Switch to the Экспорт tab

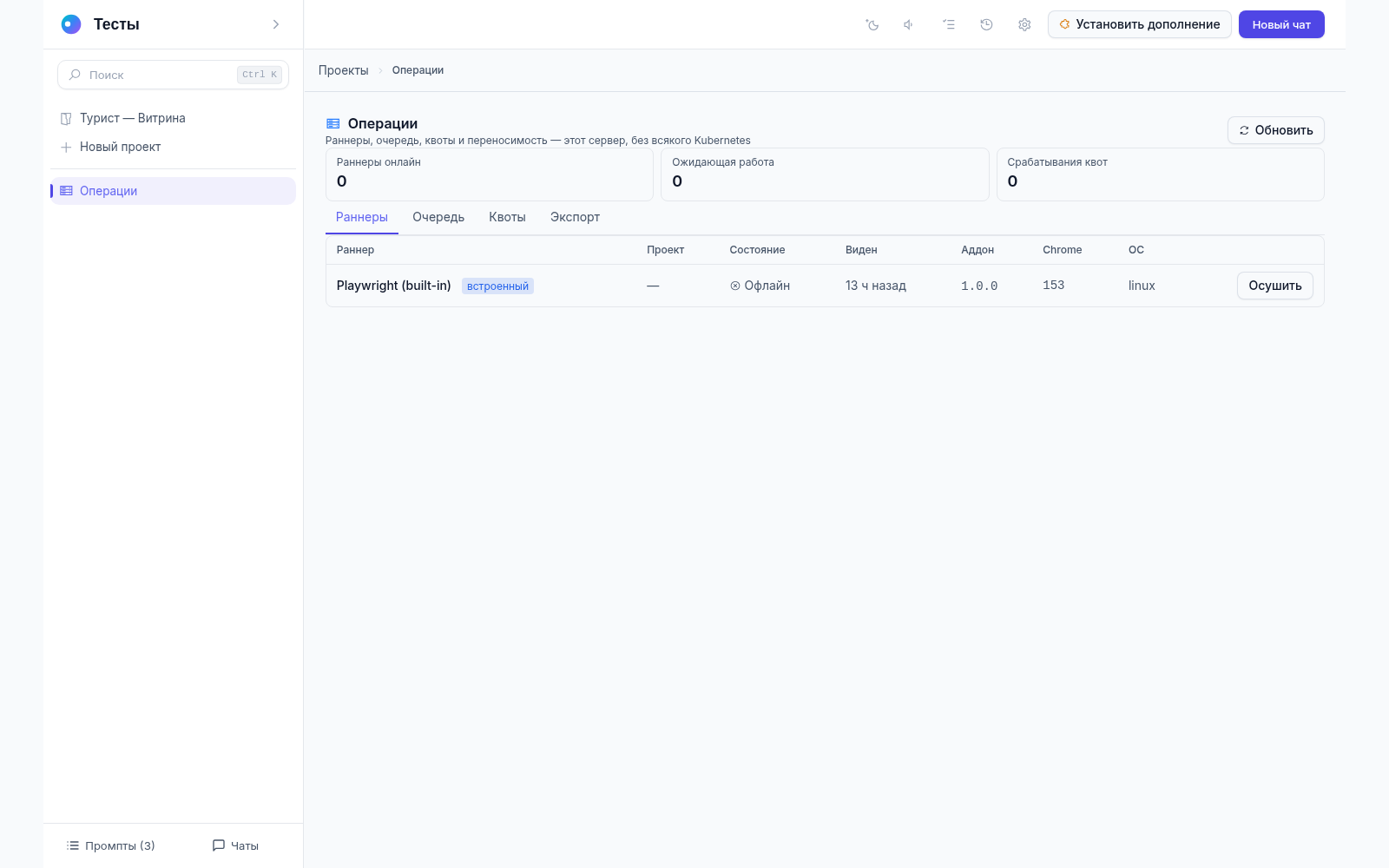click(575, 217)
